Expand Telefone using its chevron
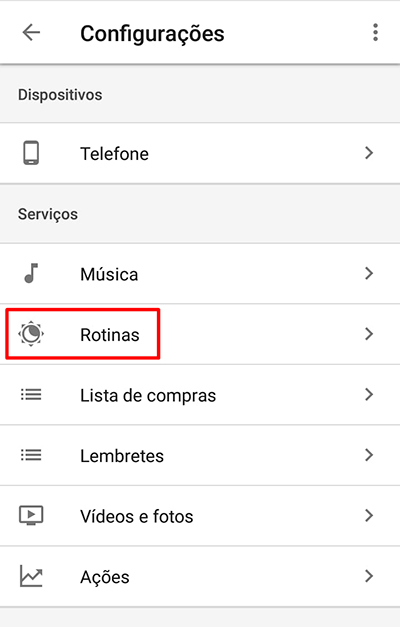 (369, 153)
